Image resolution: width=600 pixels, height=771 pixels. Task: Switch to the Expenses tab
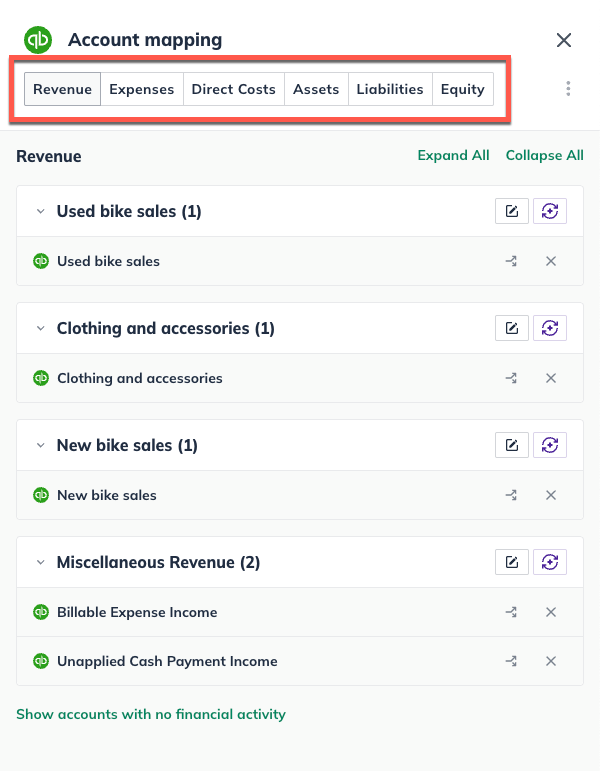point(142,89)
